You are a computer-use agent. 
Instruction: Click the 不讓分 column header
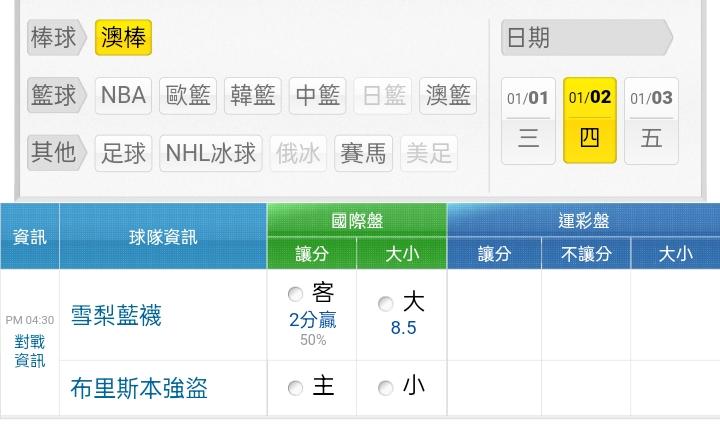pos(586,253)
